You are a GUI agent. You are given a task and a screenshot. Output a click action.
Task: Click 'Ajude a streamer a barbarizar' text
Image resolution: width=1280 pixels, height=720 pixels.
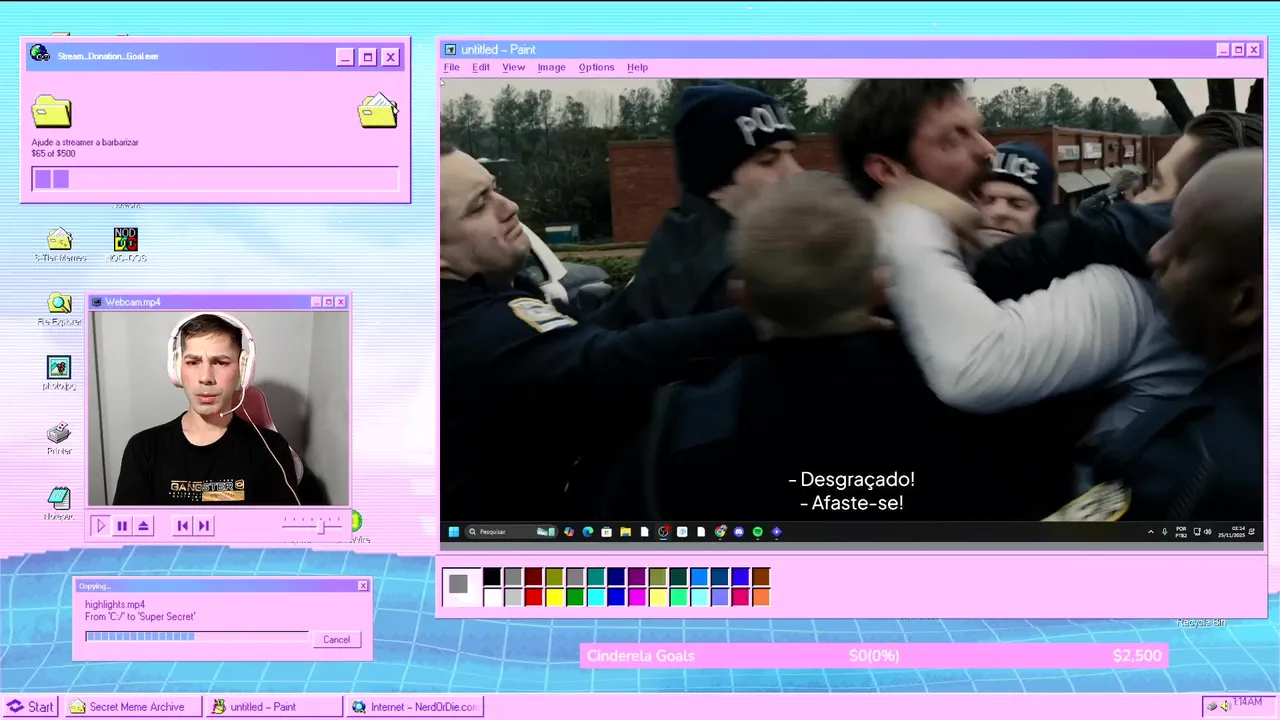coord(85,142)
